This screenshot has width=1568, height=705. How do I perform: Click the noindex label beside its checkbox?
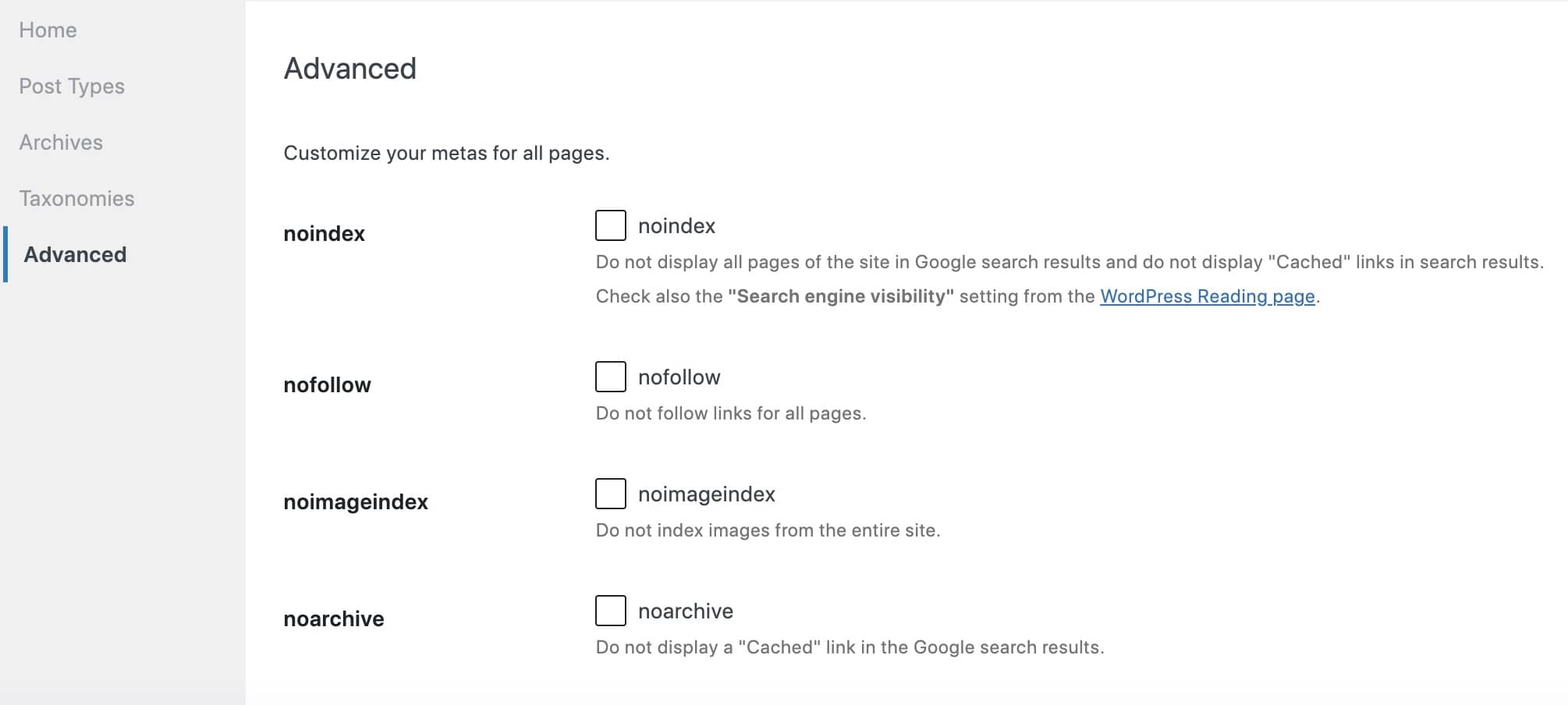pyautogui.click(x=676, y=226)
